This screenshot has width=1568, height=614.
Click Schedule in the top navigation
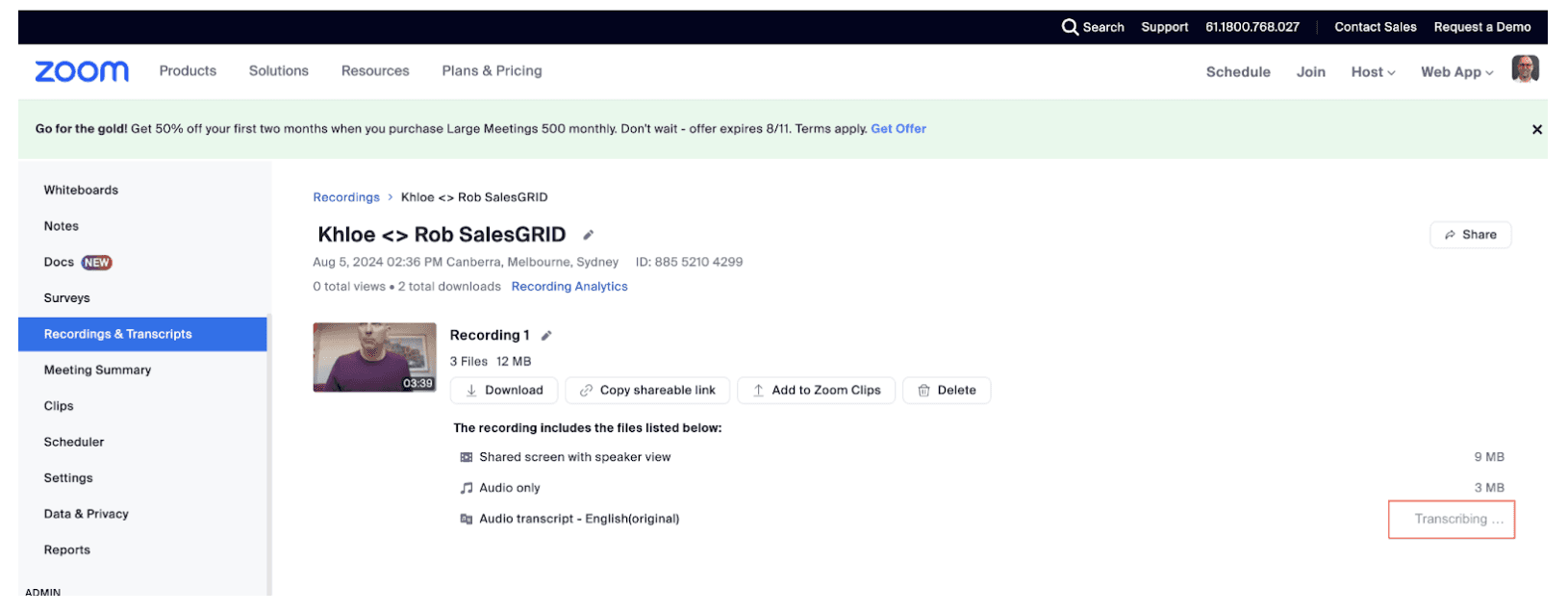coord(1238,72)
